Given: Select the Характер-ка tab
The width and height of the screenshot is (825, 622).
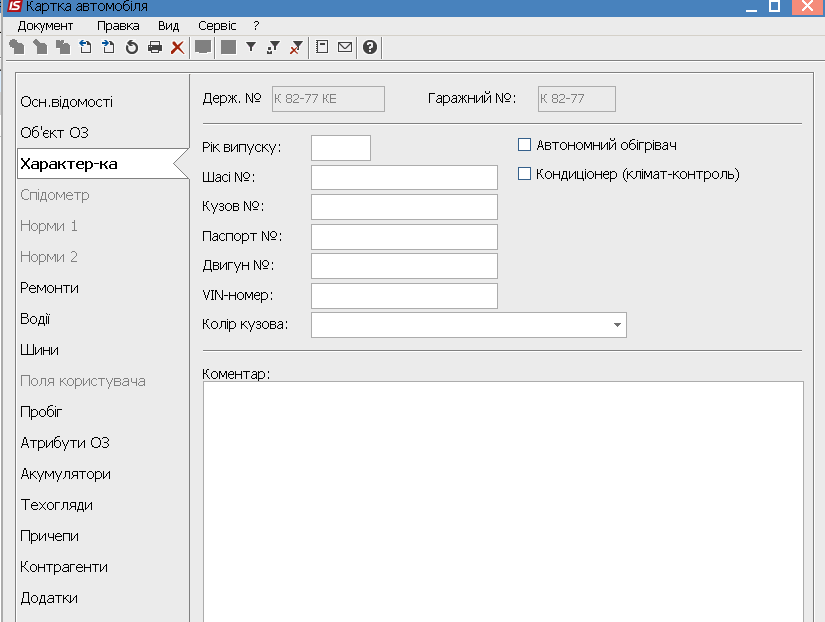Looking at the screenshot, I should (103, 164).
